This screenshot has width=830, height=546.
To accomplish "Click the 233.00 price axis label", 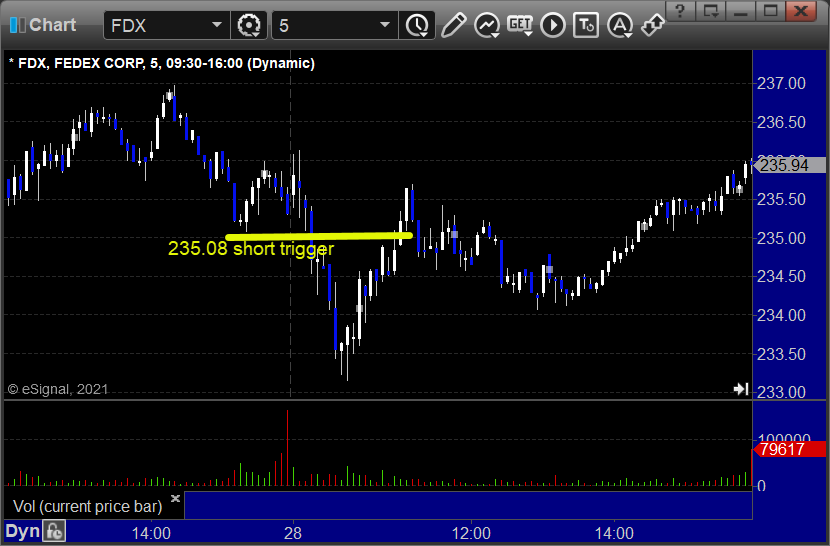I will 781,392.
